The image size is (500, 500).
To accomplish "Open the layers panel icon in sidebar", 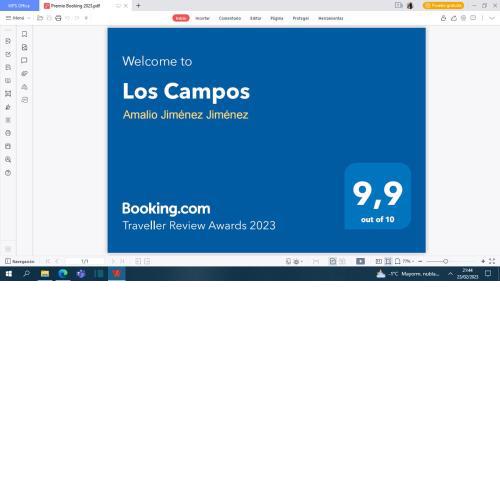I will [24, 87].
